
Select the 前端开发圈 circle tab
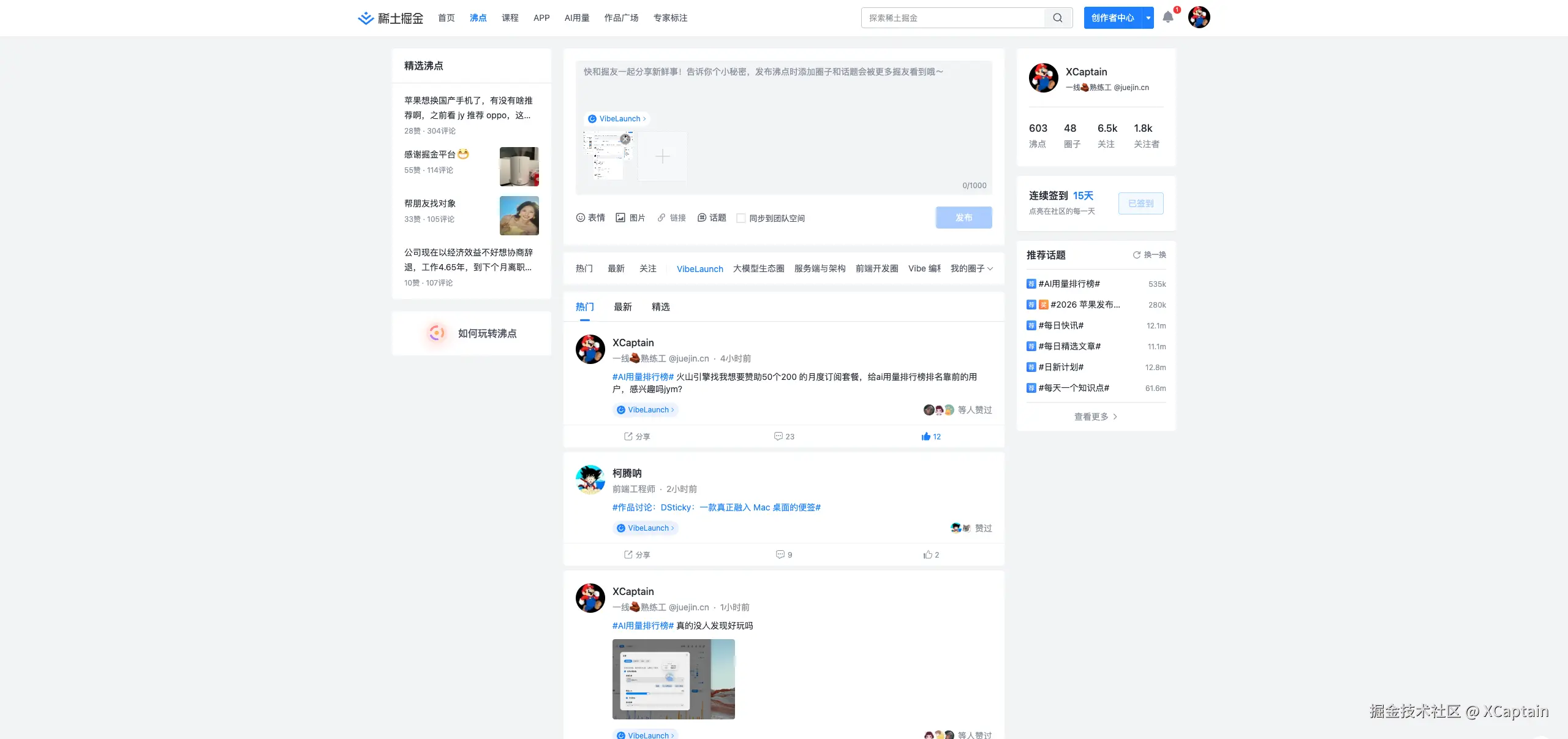point(877,268)
